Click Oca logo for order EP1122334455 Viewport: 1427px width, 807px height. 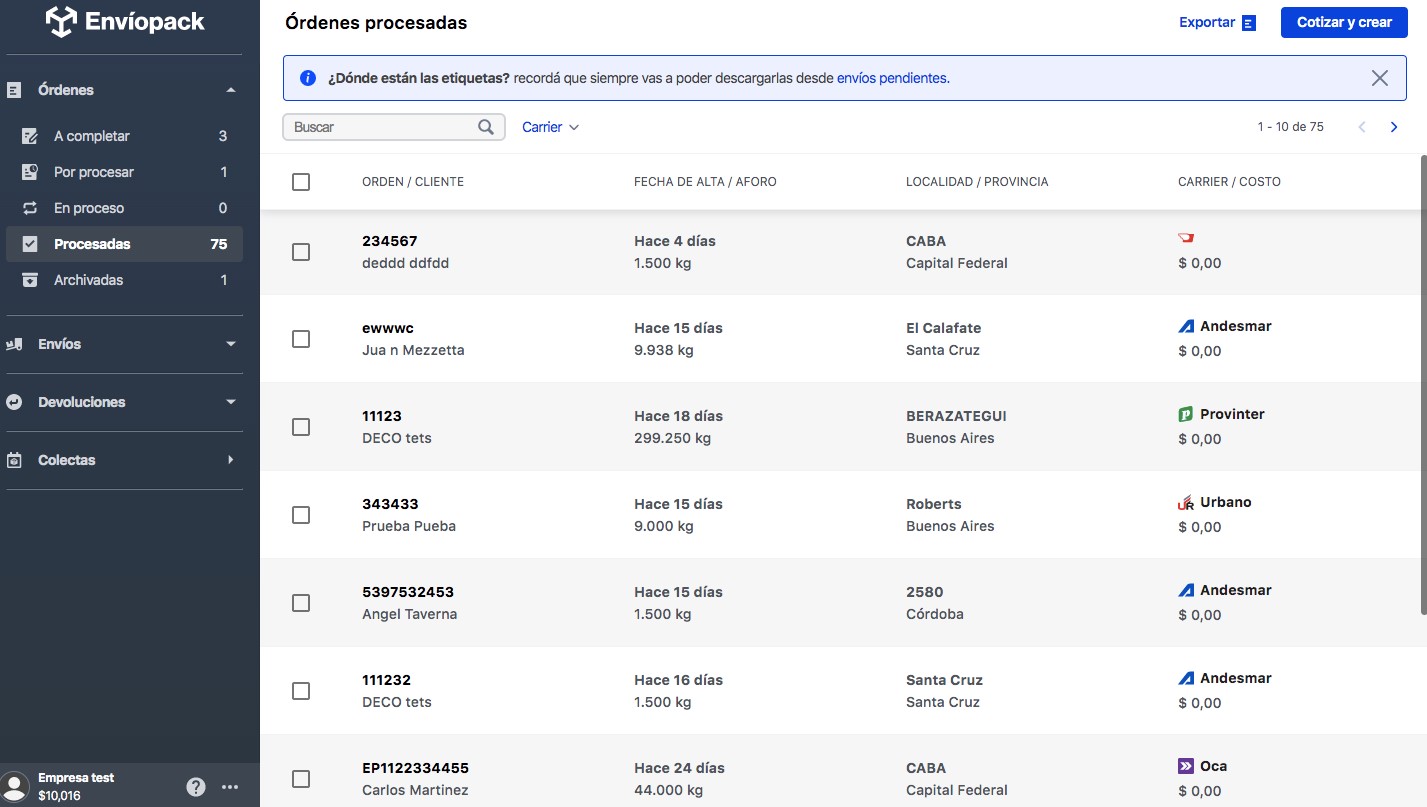[x=1187, y=766]
